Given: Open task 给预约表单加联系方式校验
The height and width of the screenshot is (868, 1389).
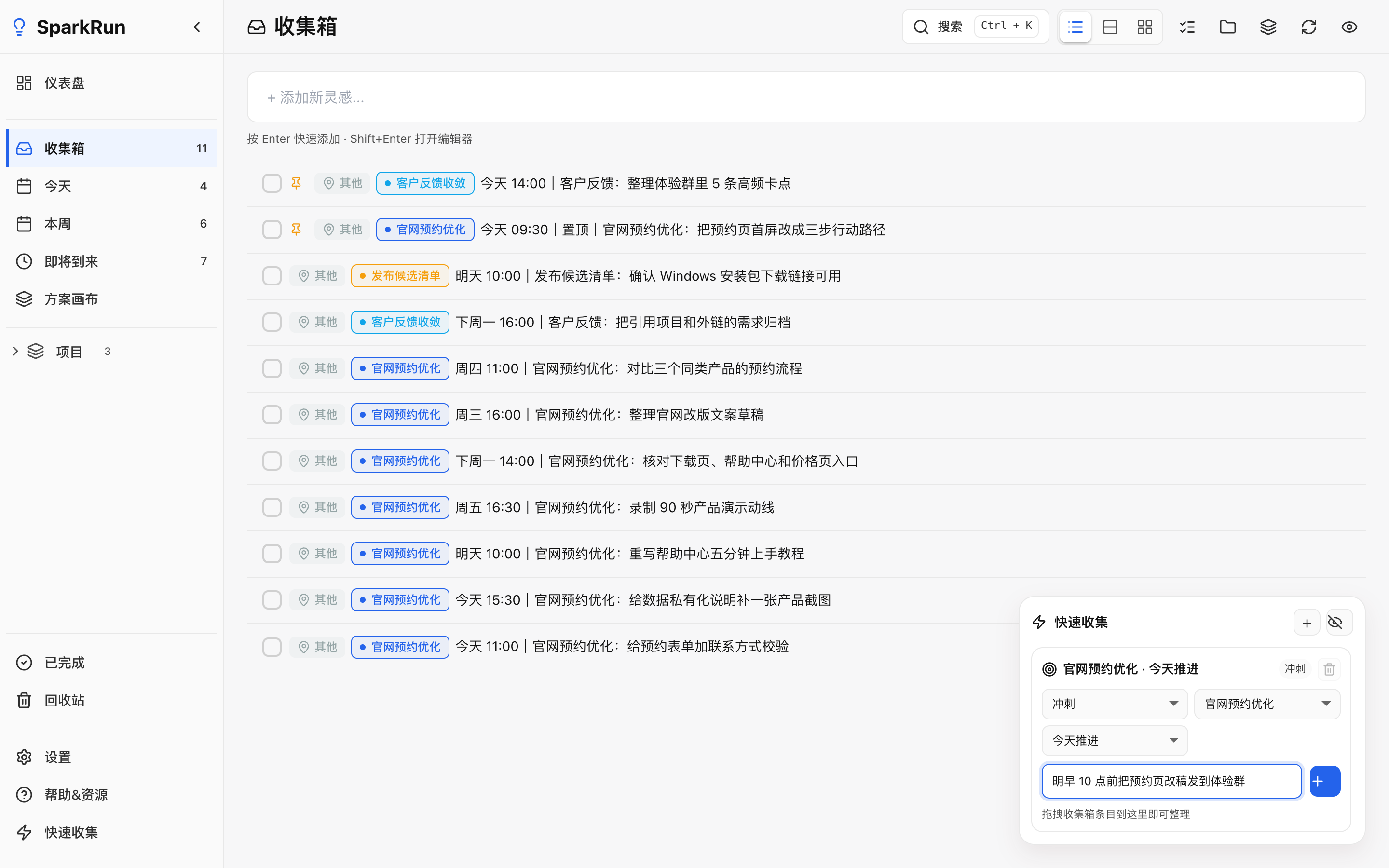Looking at the screenshot, I should click(x=622, y=646).
